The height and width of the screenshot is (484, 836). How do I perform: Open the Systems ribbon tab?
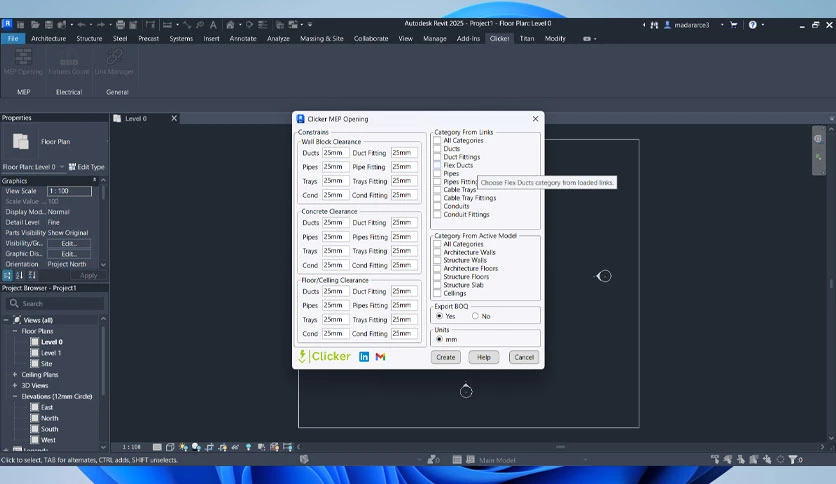click(x=181, y=38)
